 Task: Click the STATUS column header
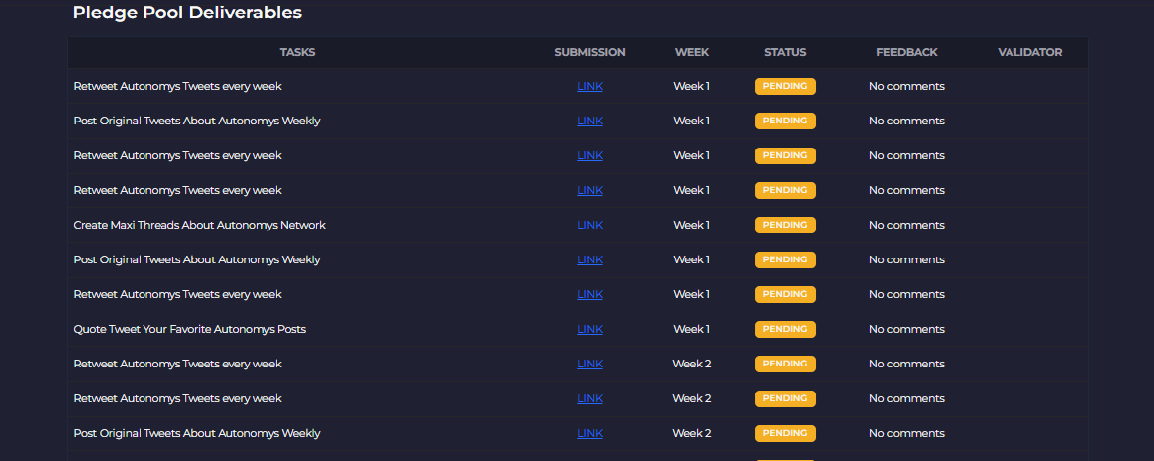(785, 52)
